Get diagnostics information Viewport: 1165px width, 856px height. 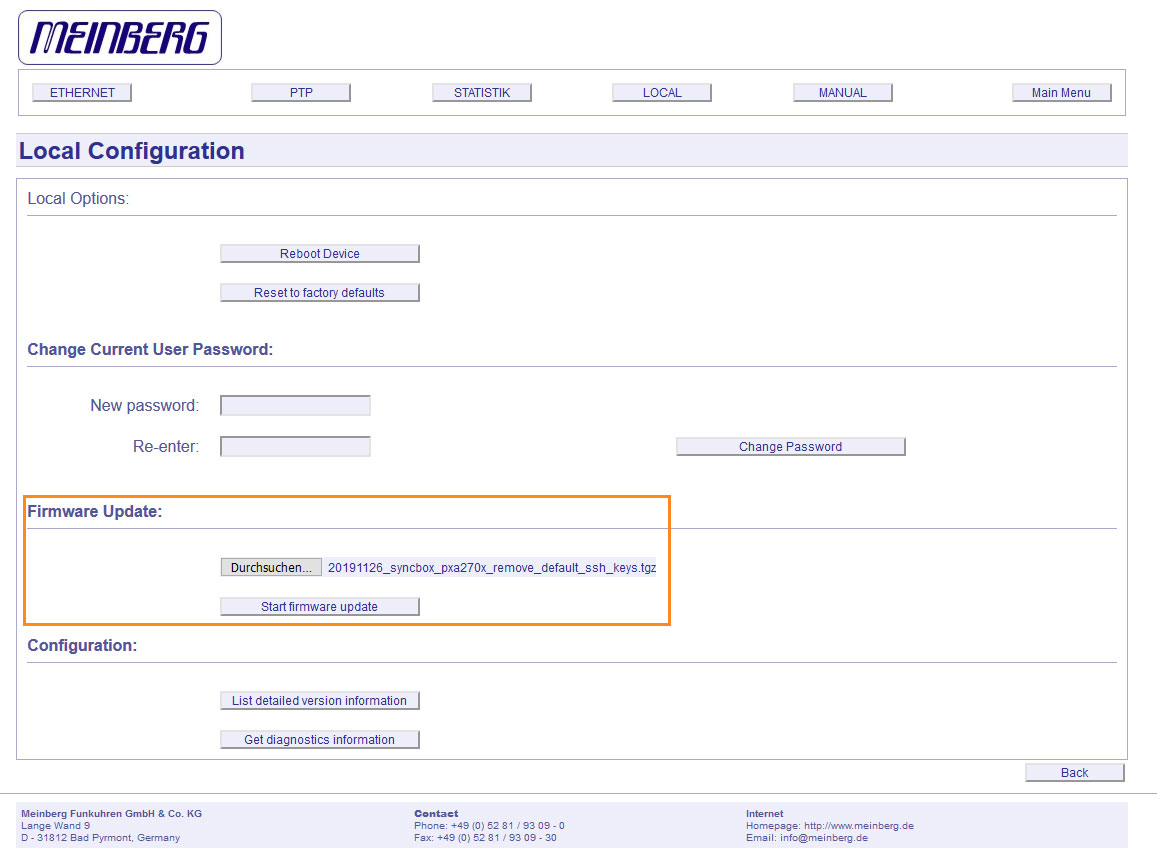319,740
